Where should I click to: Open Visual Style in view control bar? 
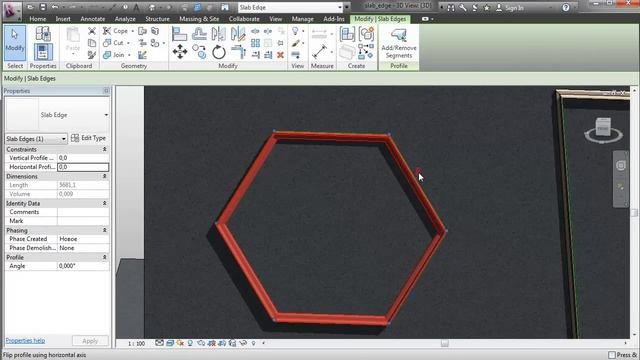click(x=170, y=343)
